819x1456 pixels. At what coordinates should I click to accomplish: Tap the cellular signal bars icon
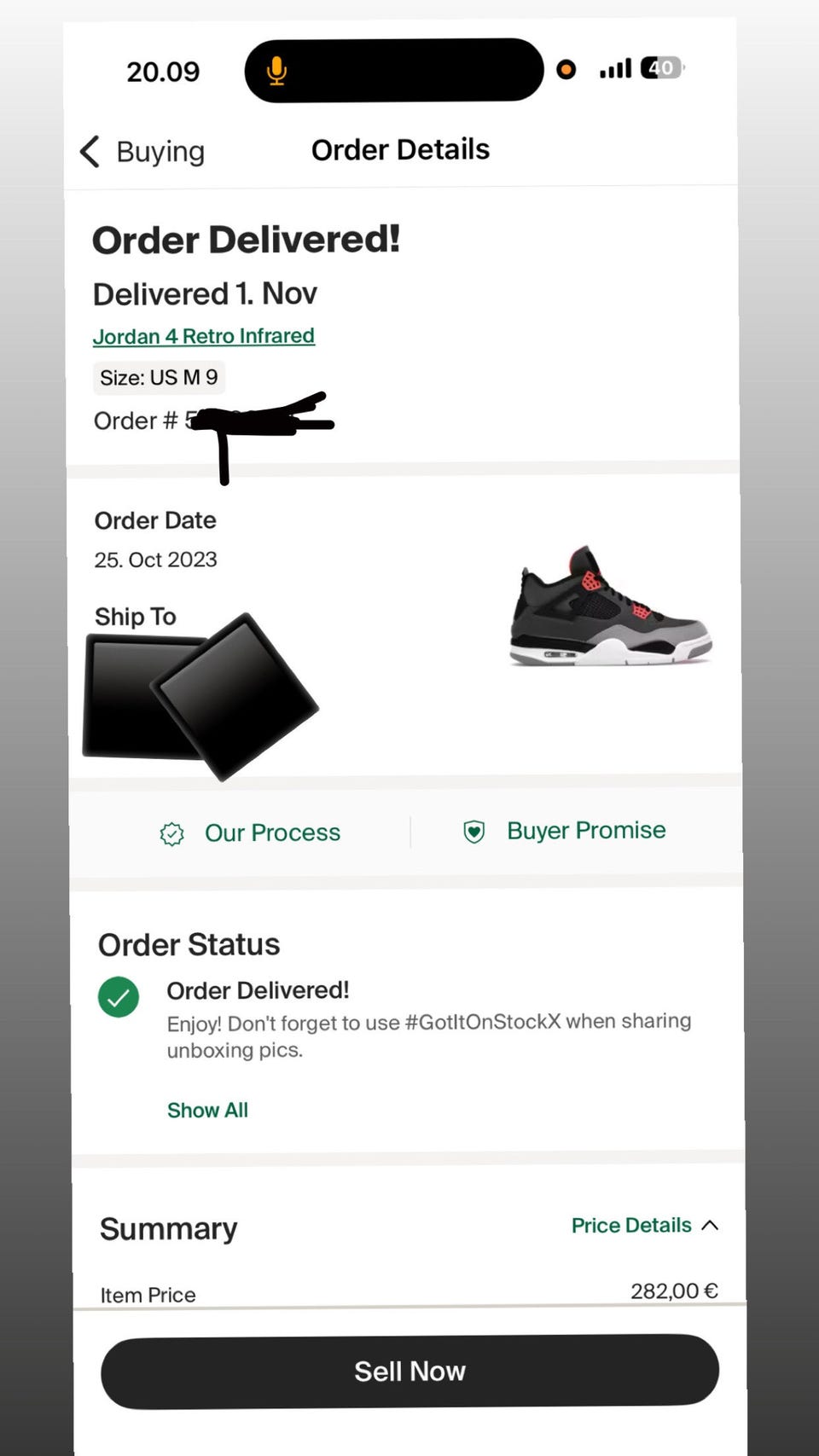[615, 68]
